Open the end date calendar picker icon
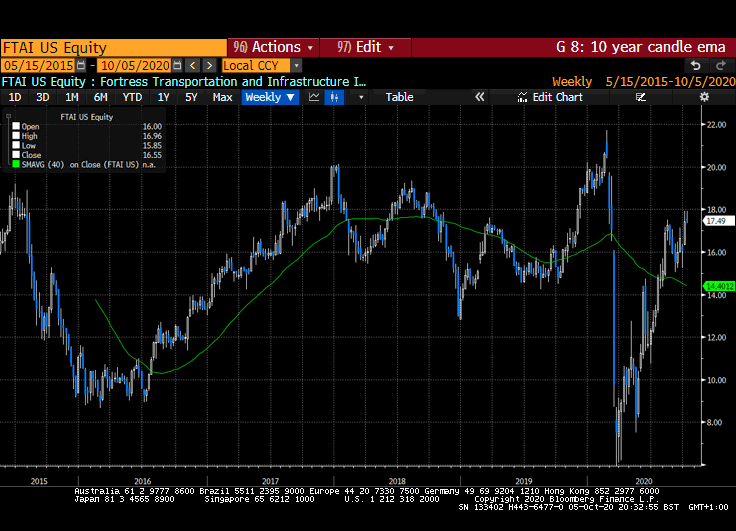The height and width of the screenshot is (531, 736). click(177, 65)
